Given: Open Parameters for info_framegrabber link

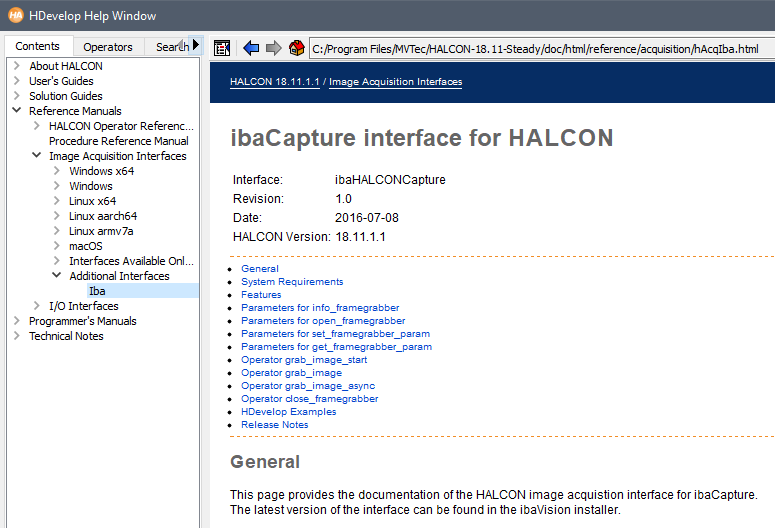Looking at the screenshot, I should [320, 308].
